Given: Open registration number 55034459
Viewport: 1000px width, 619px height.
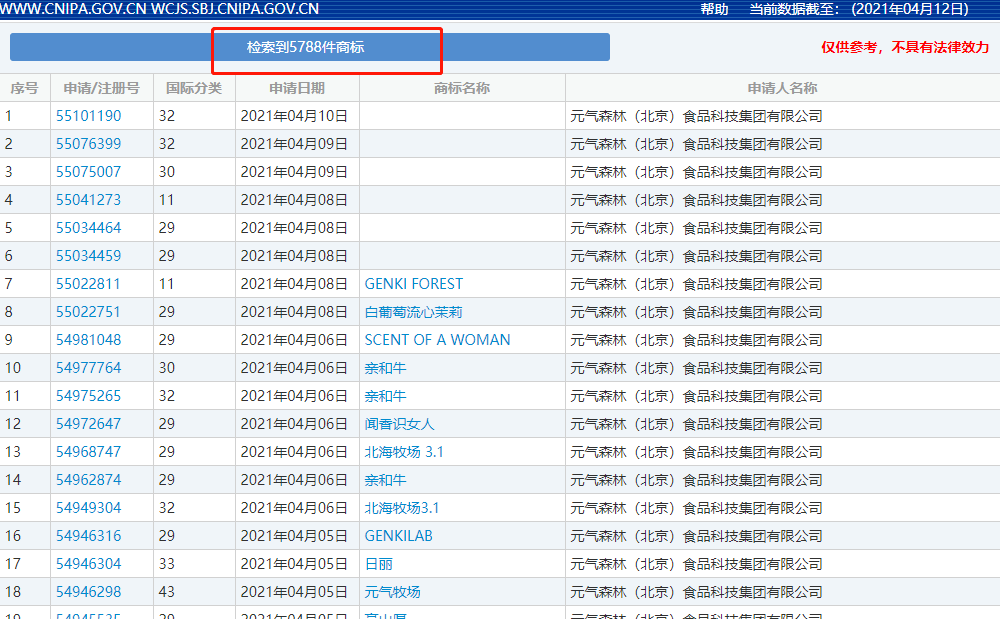Looking at the screenshot, I should tap(88, 256).
